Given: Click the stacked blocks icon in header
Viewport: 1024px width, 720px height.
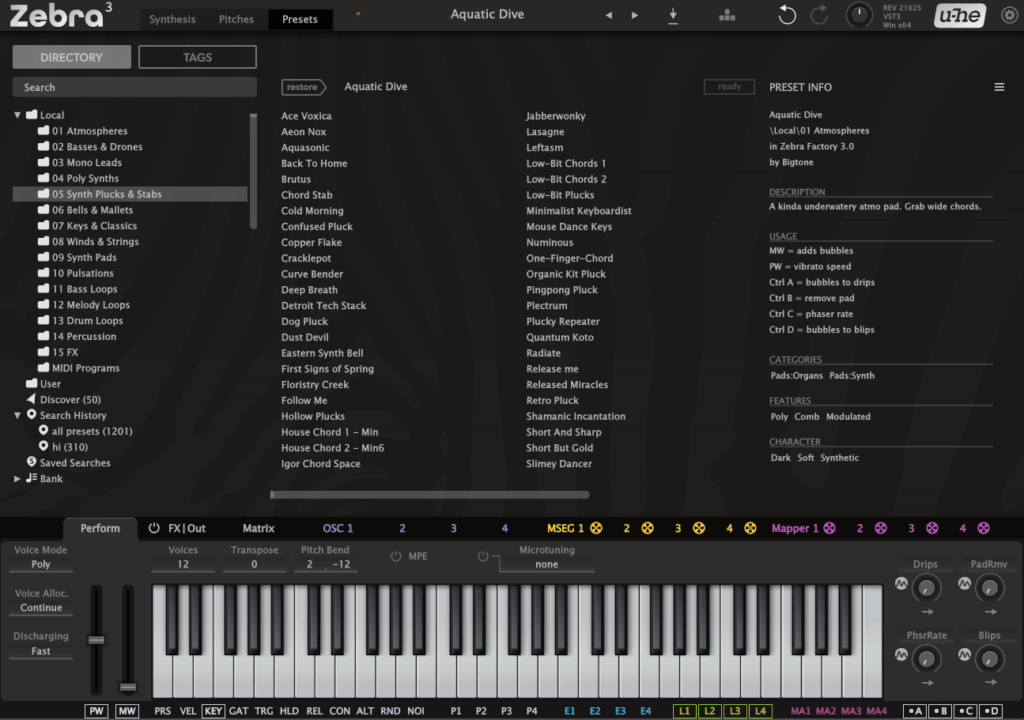Looking at the screenshot, I should [727, 15].
